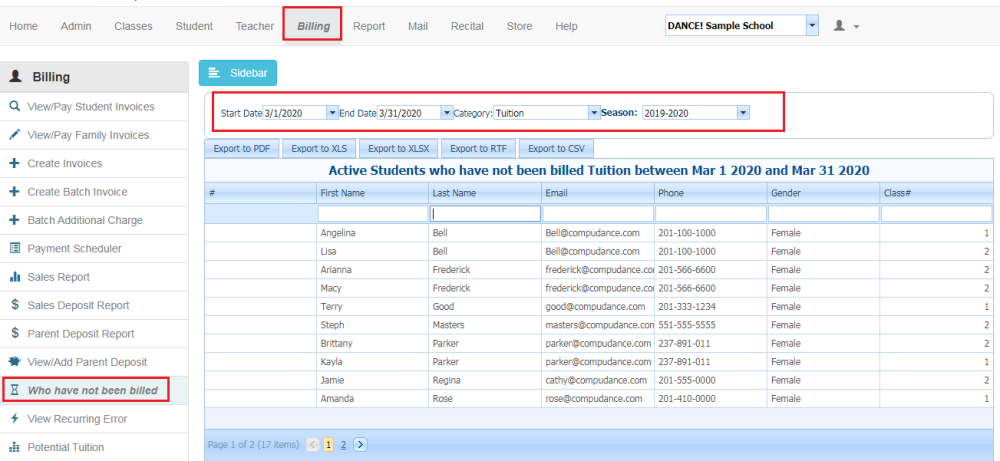
Task: Click Export to RTF button
Action: (478, 149)
